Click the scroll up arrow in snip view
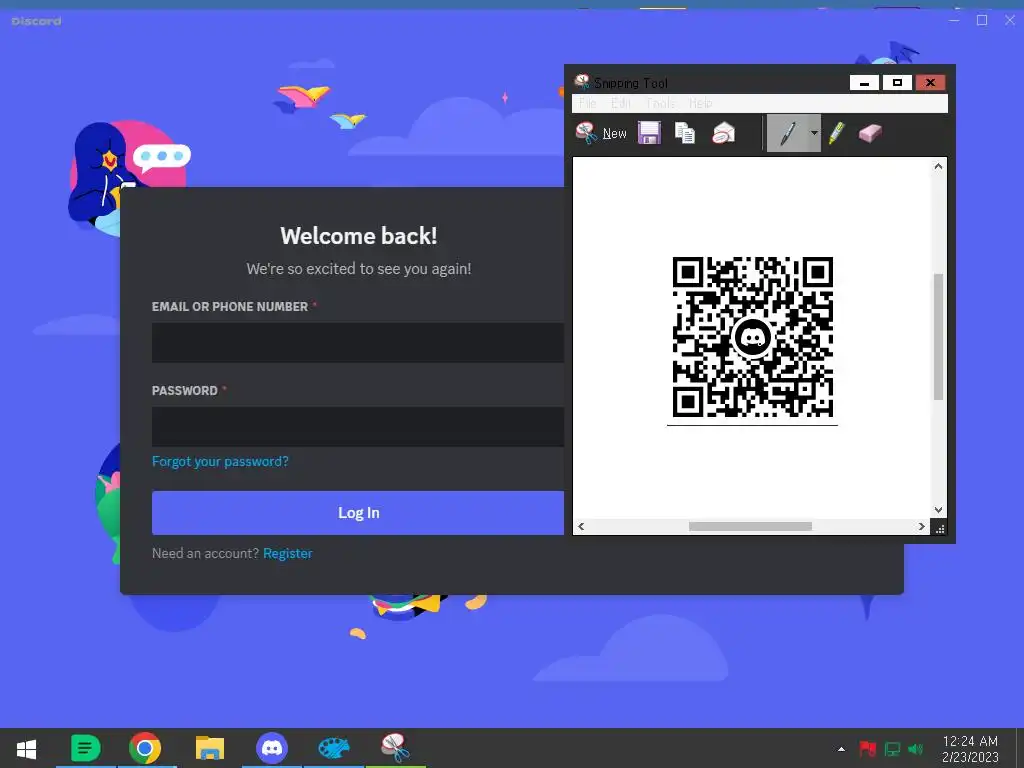Image resolution: width=1024 pixels, height=768 pixels. coord(938,167)
